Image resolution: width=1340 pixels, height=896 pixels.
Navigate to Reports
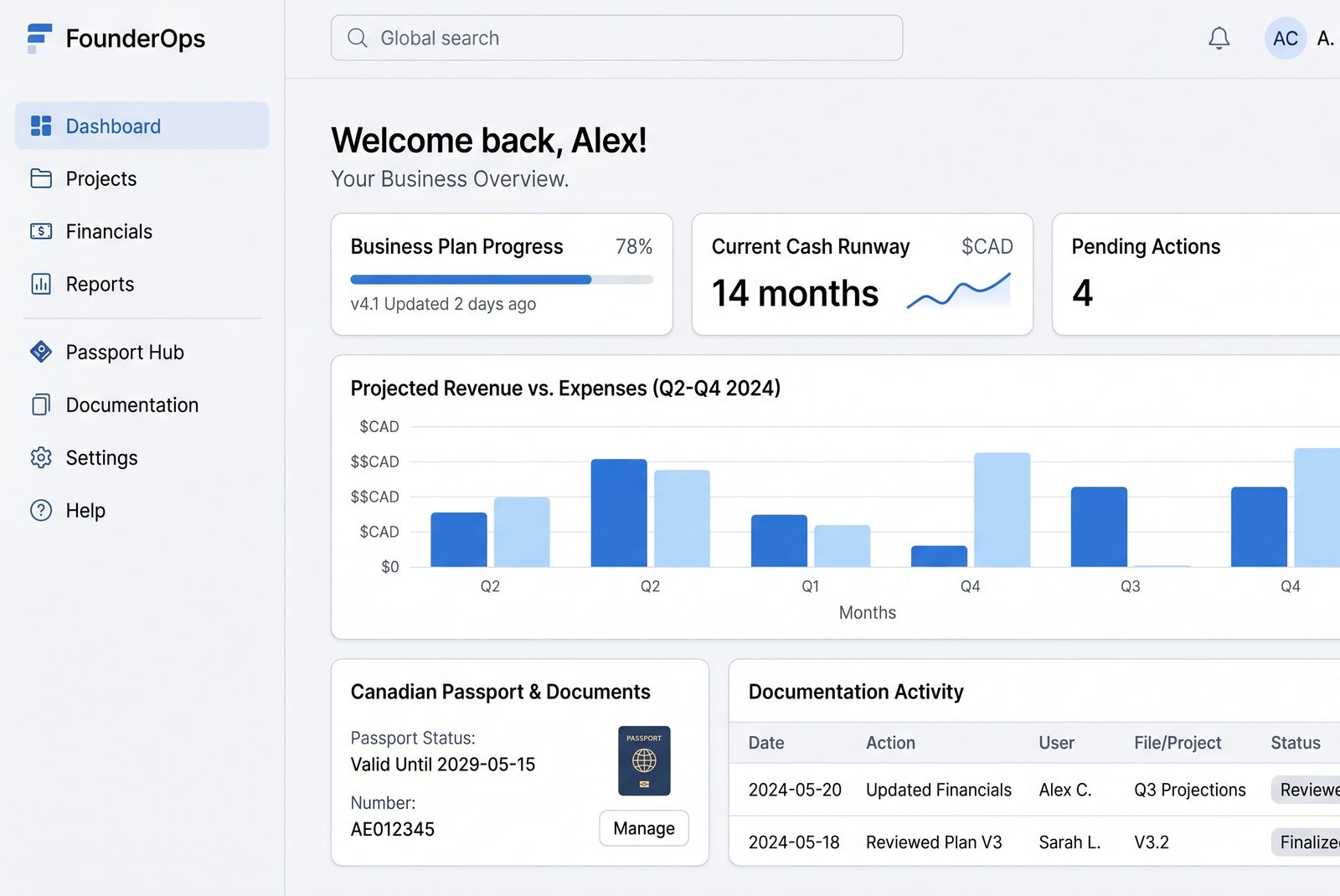pyautogui.click(x=100, y=284)
